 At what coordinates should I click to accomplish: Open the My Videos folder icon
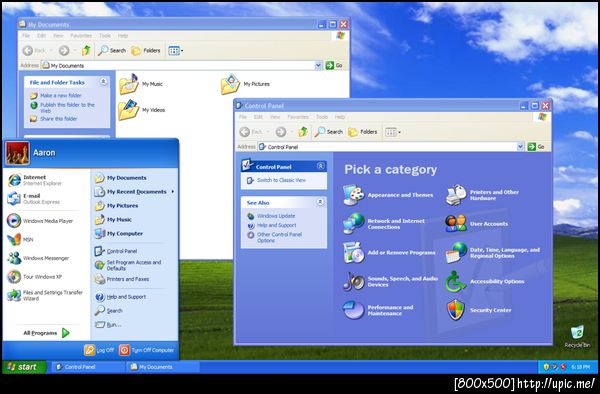pos(129,110)
